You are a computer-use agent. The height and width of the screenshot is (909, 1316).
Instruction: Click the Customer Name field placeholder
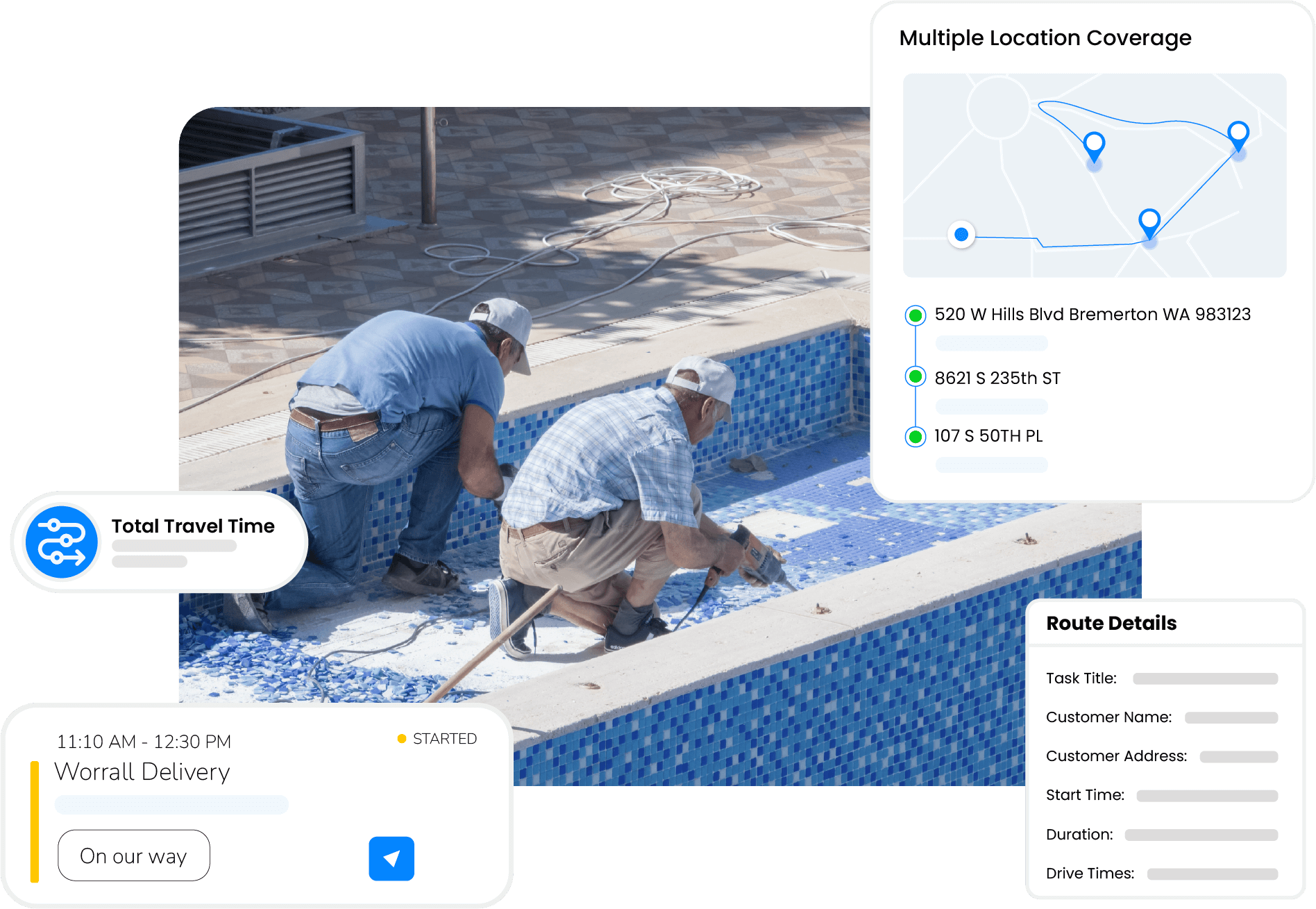[x=1231, y=717]
